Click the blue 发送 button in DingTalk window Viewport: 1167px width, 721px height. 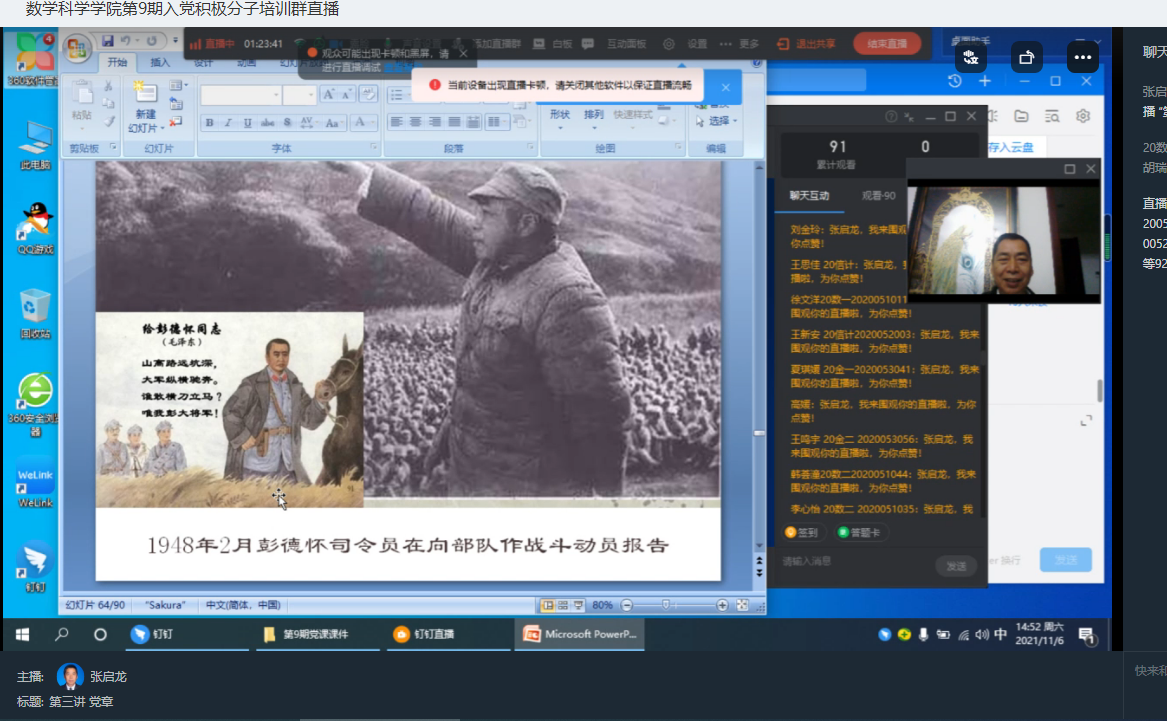(1066, 560)
